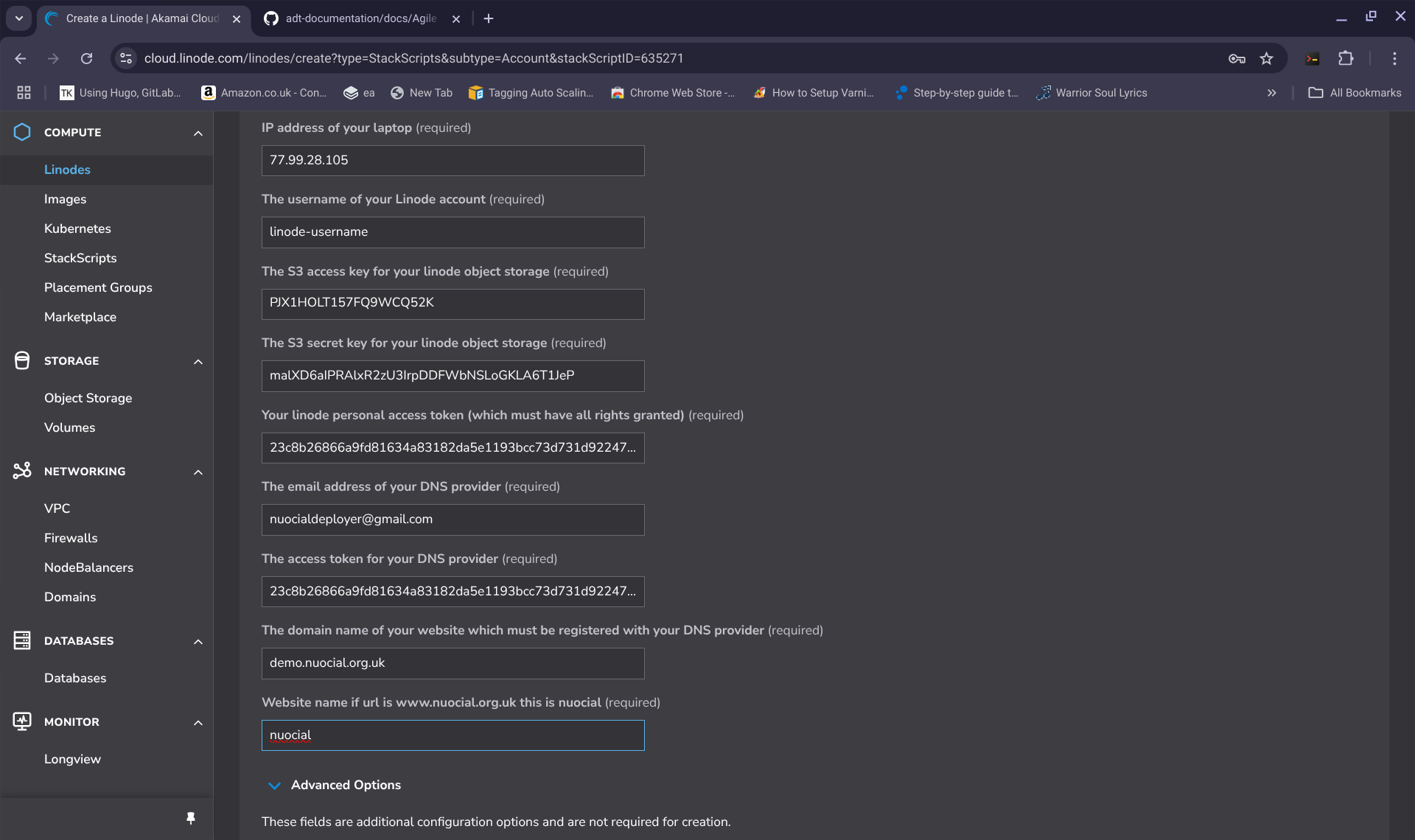Click the S3 access key field

pyautogui.click(x=453, y=304)
